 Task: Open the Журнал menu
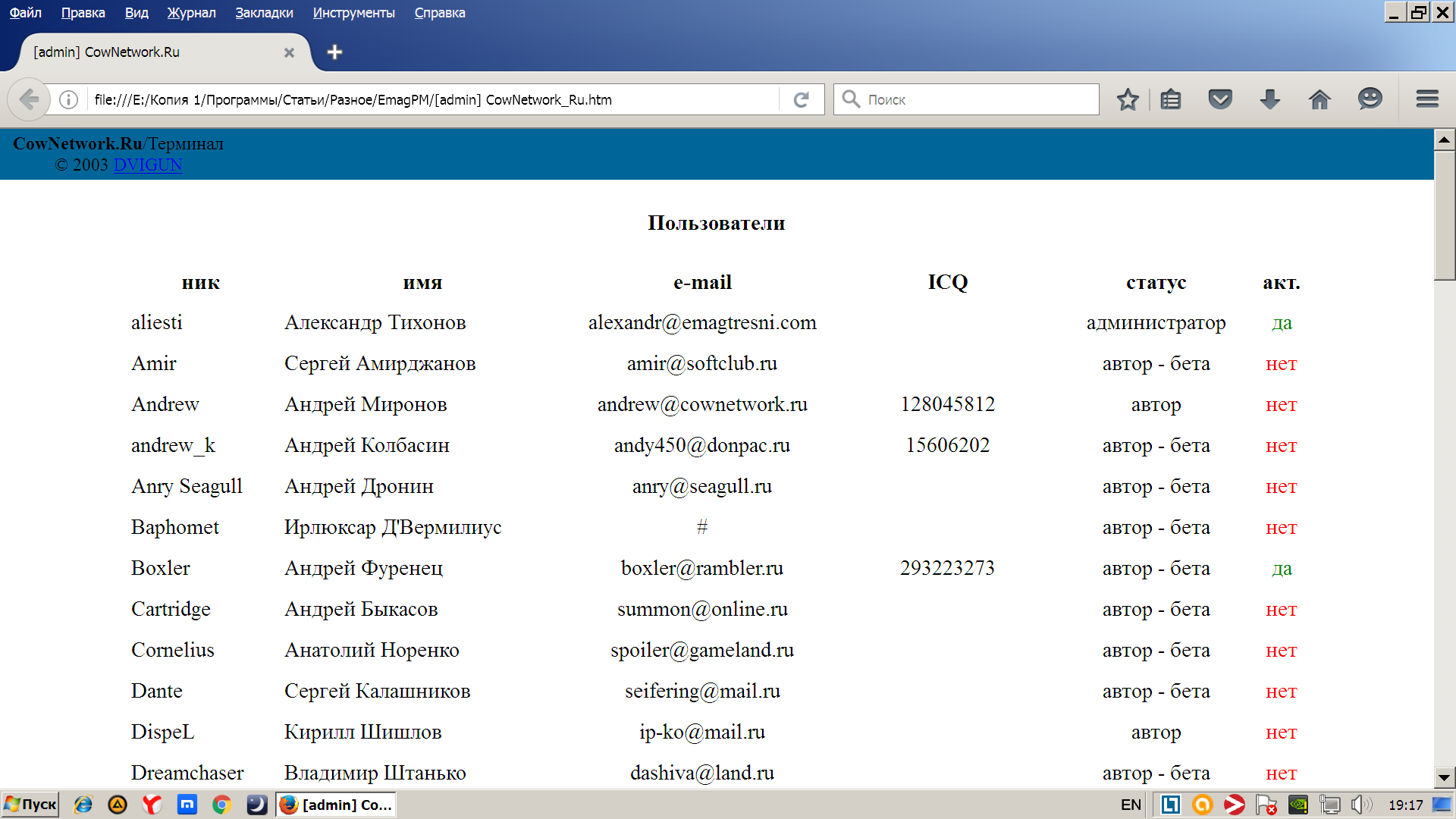[x=191, y=13]
